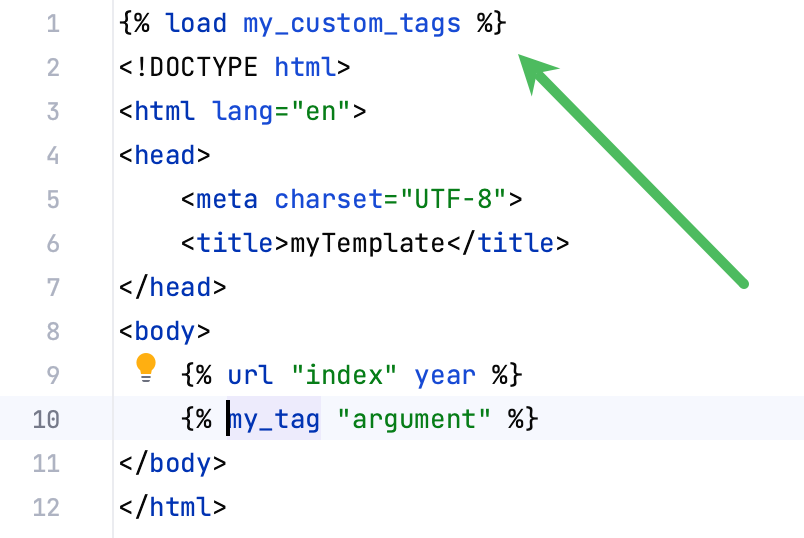Screen dimensions: 804x538
Task: Click the year variable on line 9
Action: pos(445,375)
